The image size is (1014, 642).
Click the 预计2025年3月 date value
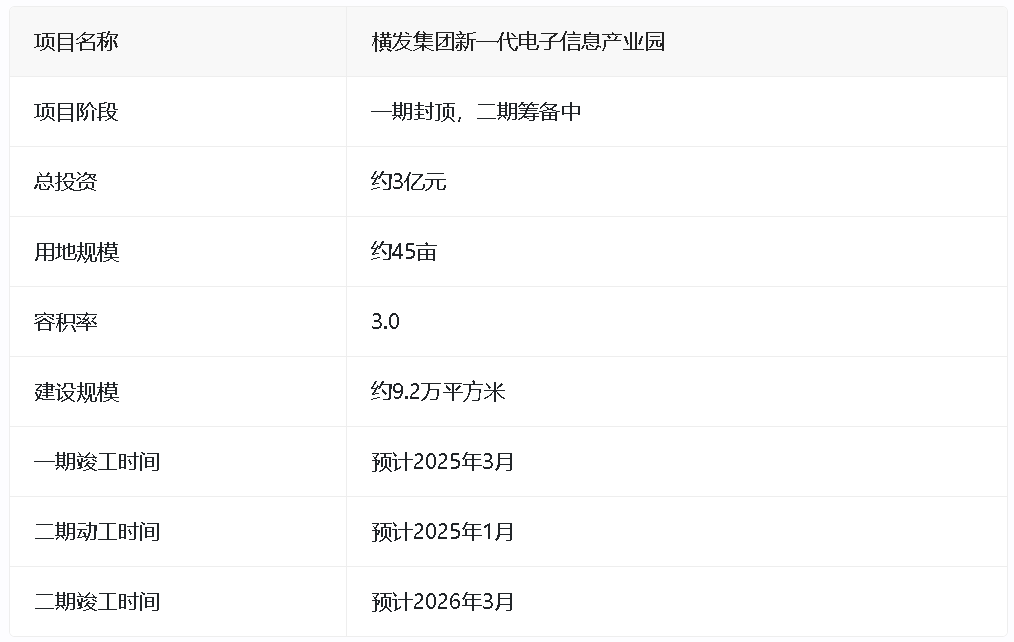pos(442,462)
